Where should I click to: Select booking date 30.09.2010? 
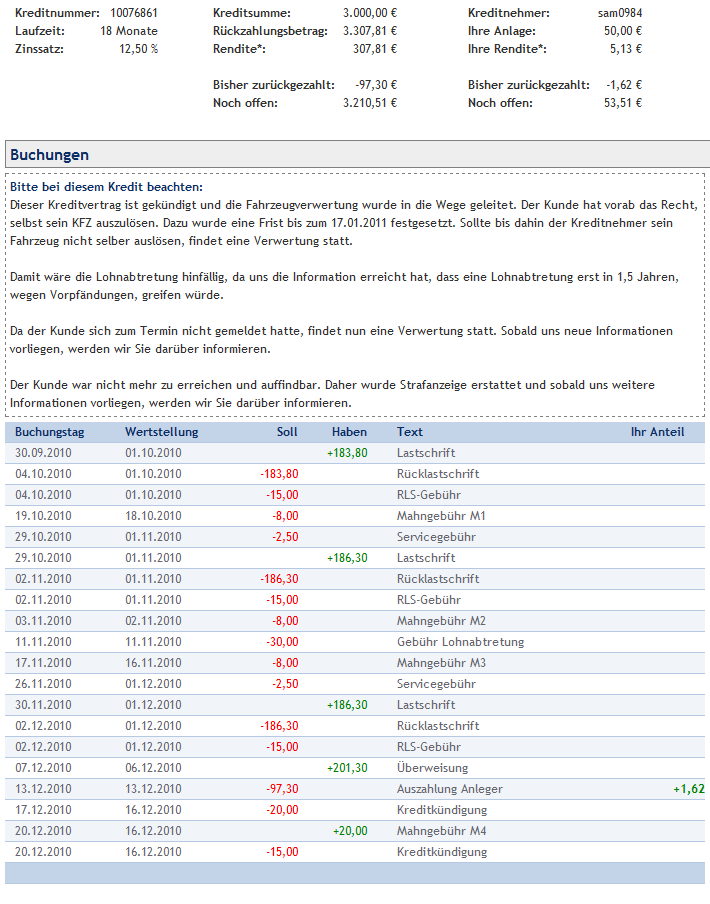pyautogui.click(x=43, y=453)
